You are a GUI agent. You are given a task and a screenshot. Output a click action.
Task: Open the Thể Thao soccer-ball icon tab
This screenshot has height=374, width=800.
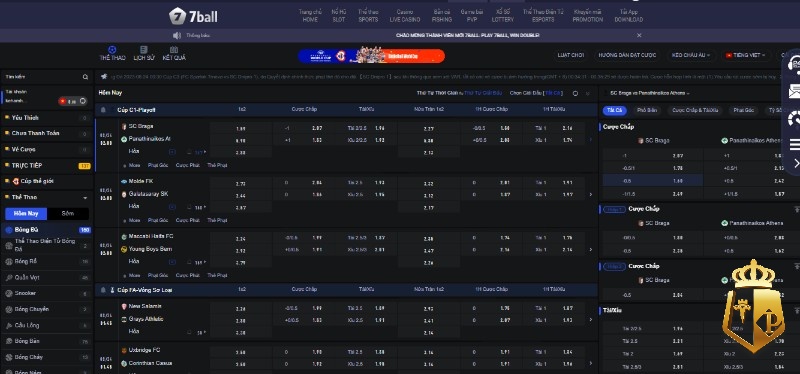pyautogui.click(x=112, y=49)
